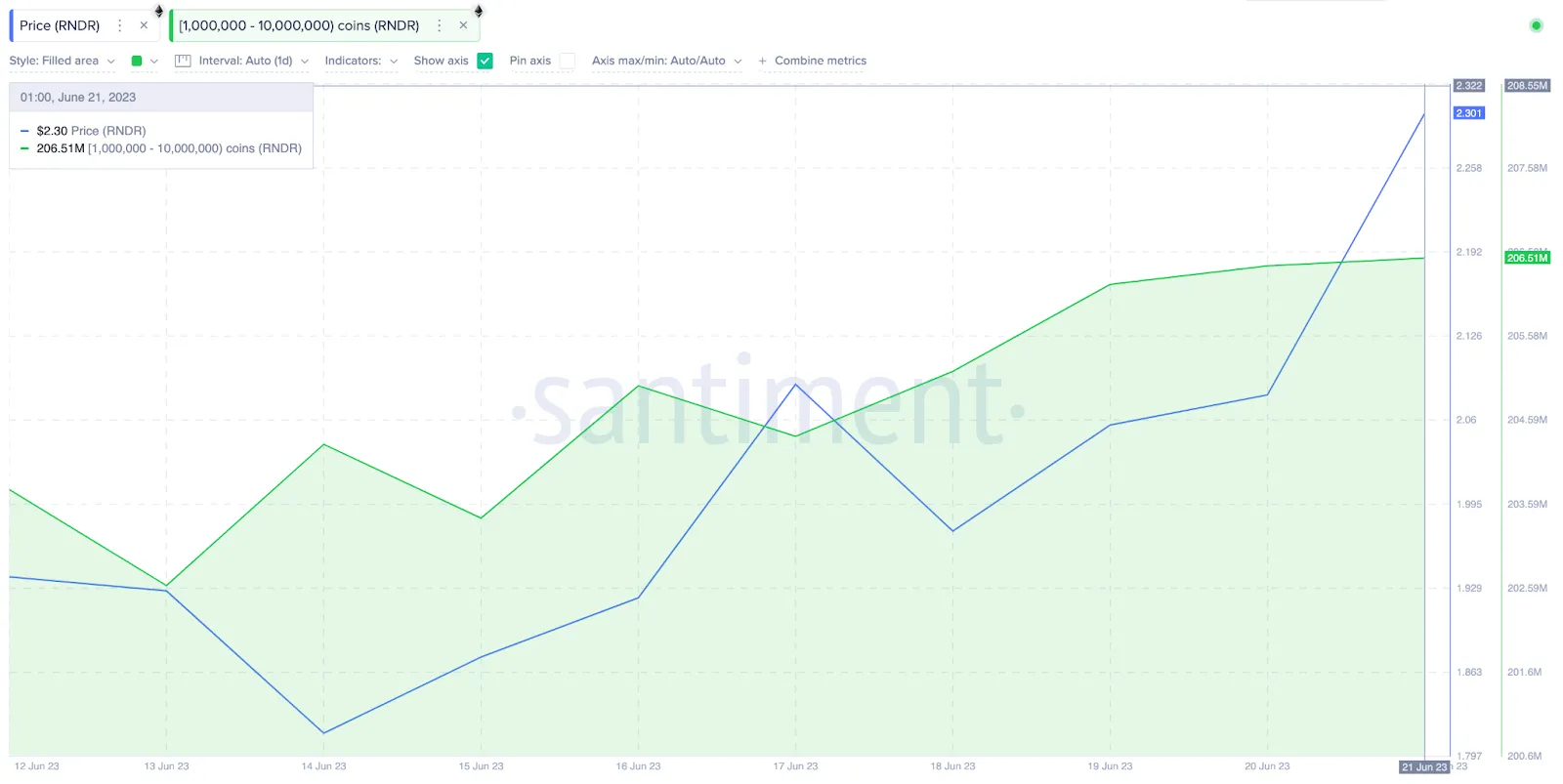Click the 21 Jun 23 date marker
This screenshot has width=1563, height=784.
[x=1424, y=767]
